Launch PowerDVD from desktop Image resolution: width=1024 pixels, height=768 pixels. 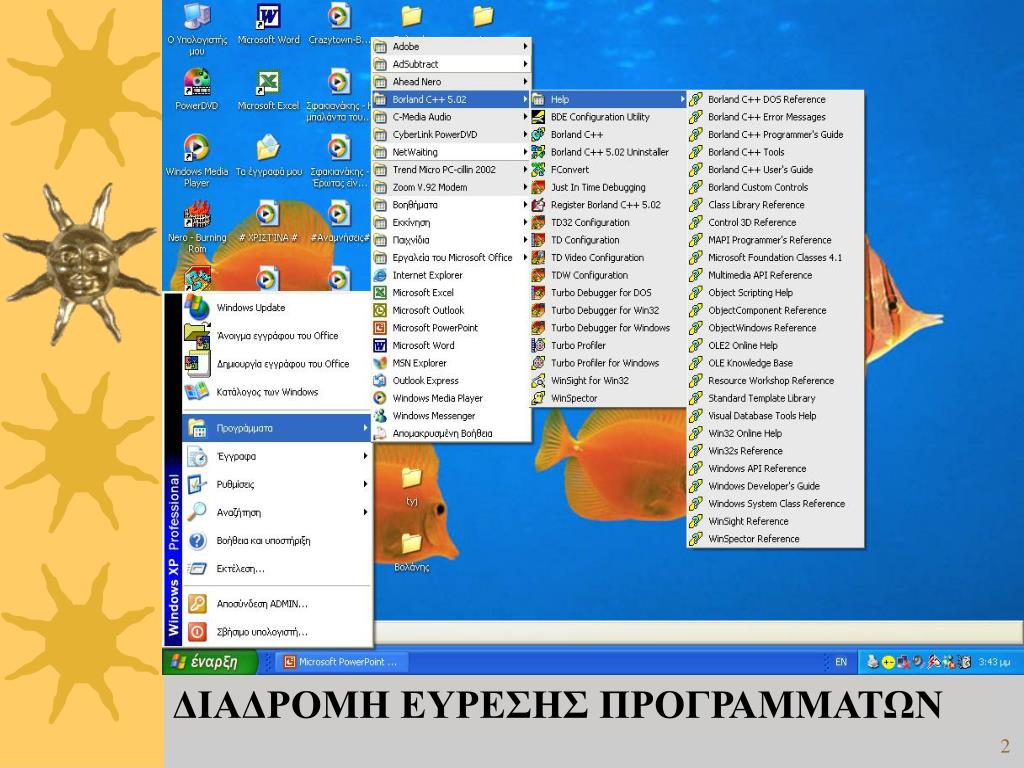click(197, 89)
